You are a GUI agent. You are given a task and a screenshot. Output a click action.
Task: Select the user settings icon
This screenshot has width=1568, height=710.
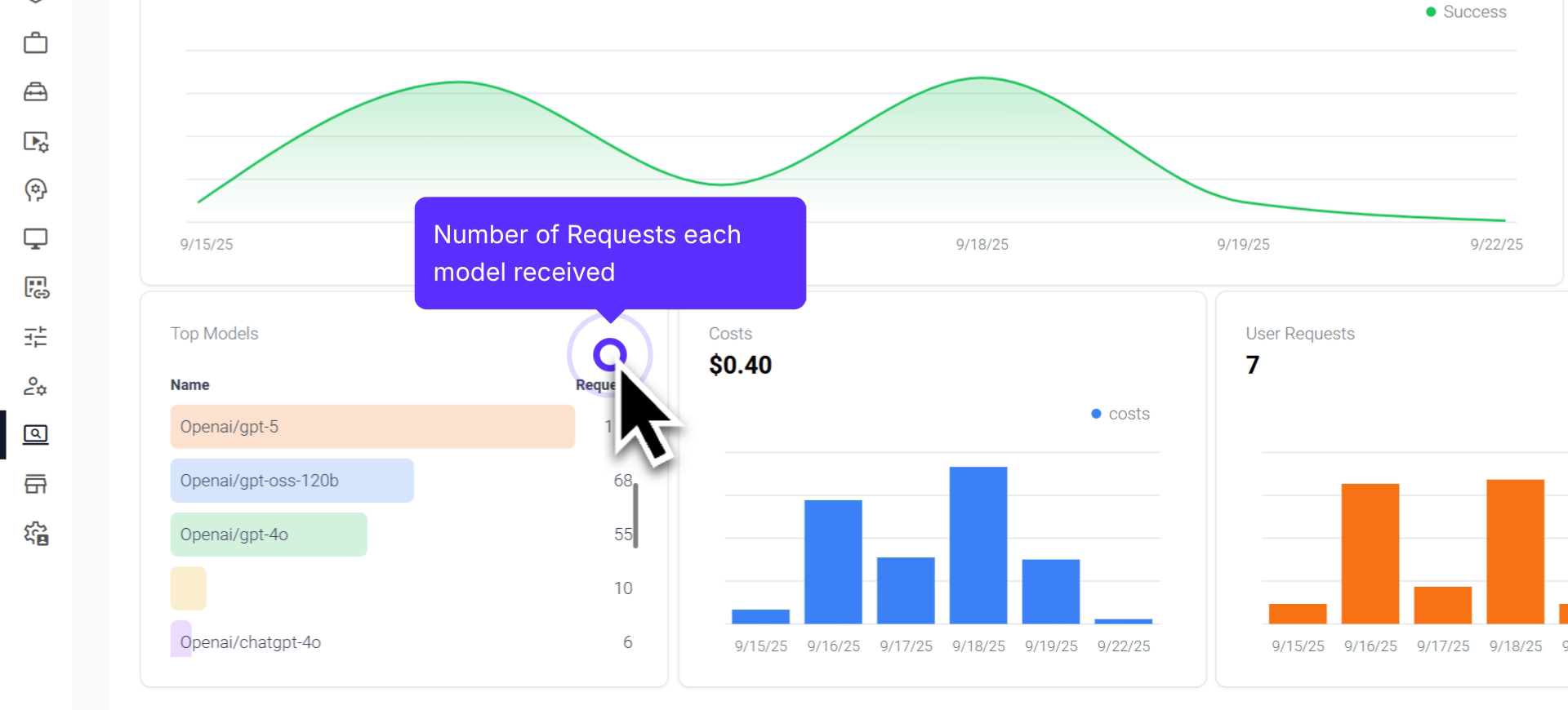click(35, 386)
